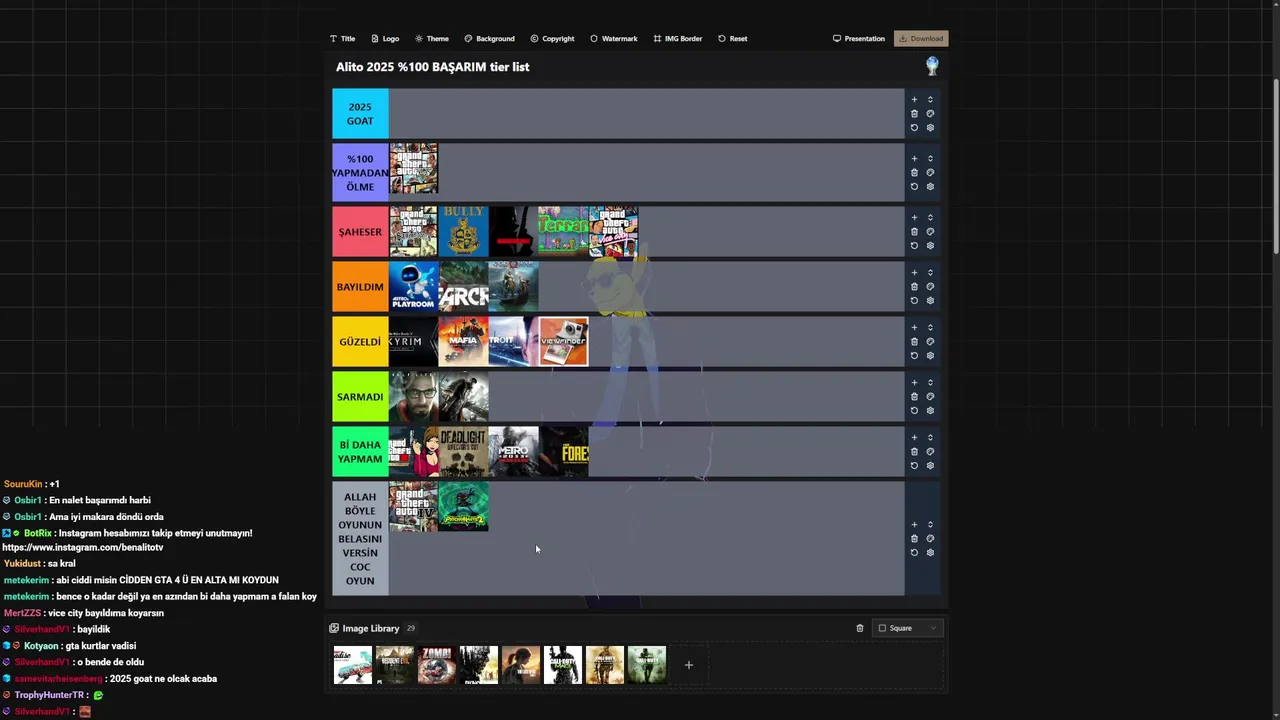Screen dimensions: 1280x720
Task: Open color palette for ŞAHESER tier
Action: [x=930, y=232]
